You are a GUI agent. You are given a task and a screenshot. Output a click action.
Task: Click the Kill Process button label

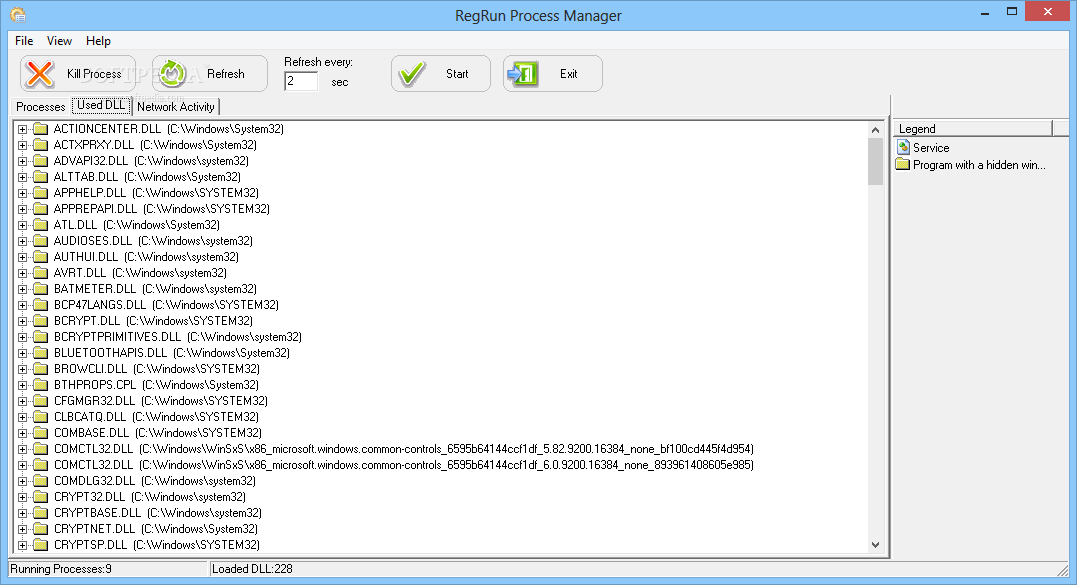[94, 73]
